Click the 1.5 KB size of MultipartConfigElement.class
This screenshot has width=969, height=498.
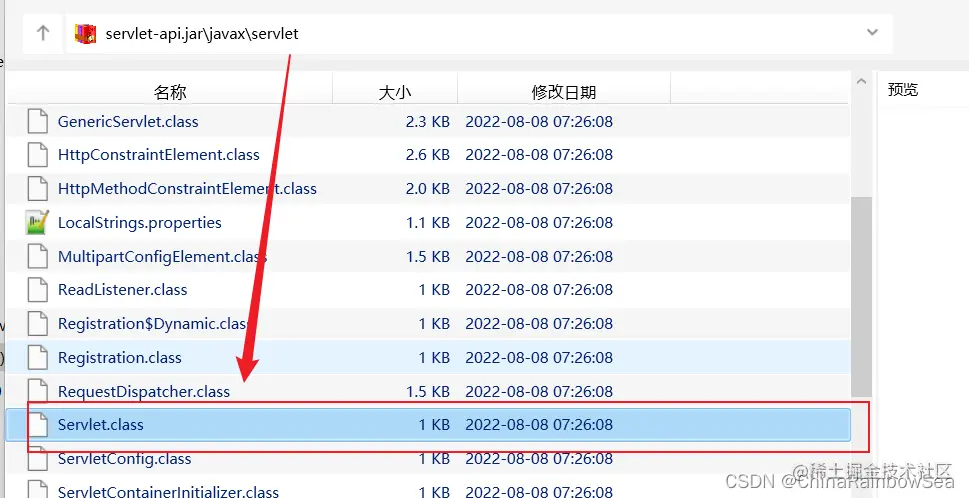coord(428,256)
